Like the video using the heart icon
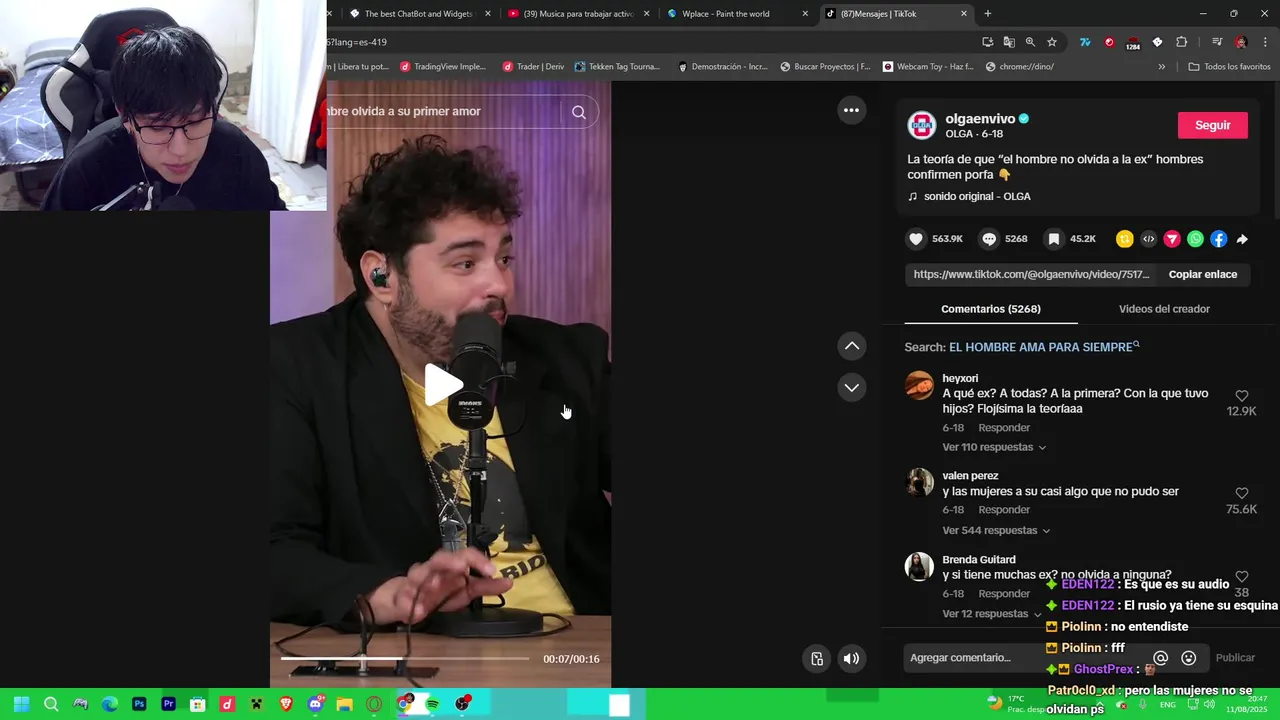This screenshot has height=720, width=1280. (916, 239)
